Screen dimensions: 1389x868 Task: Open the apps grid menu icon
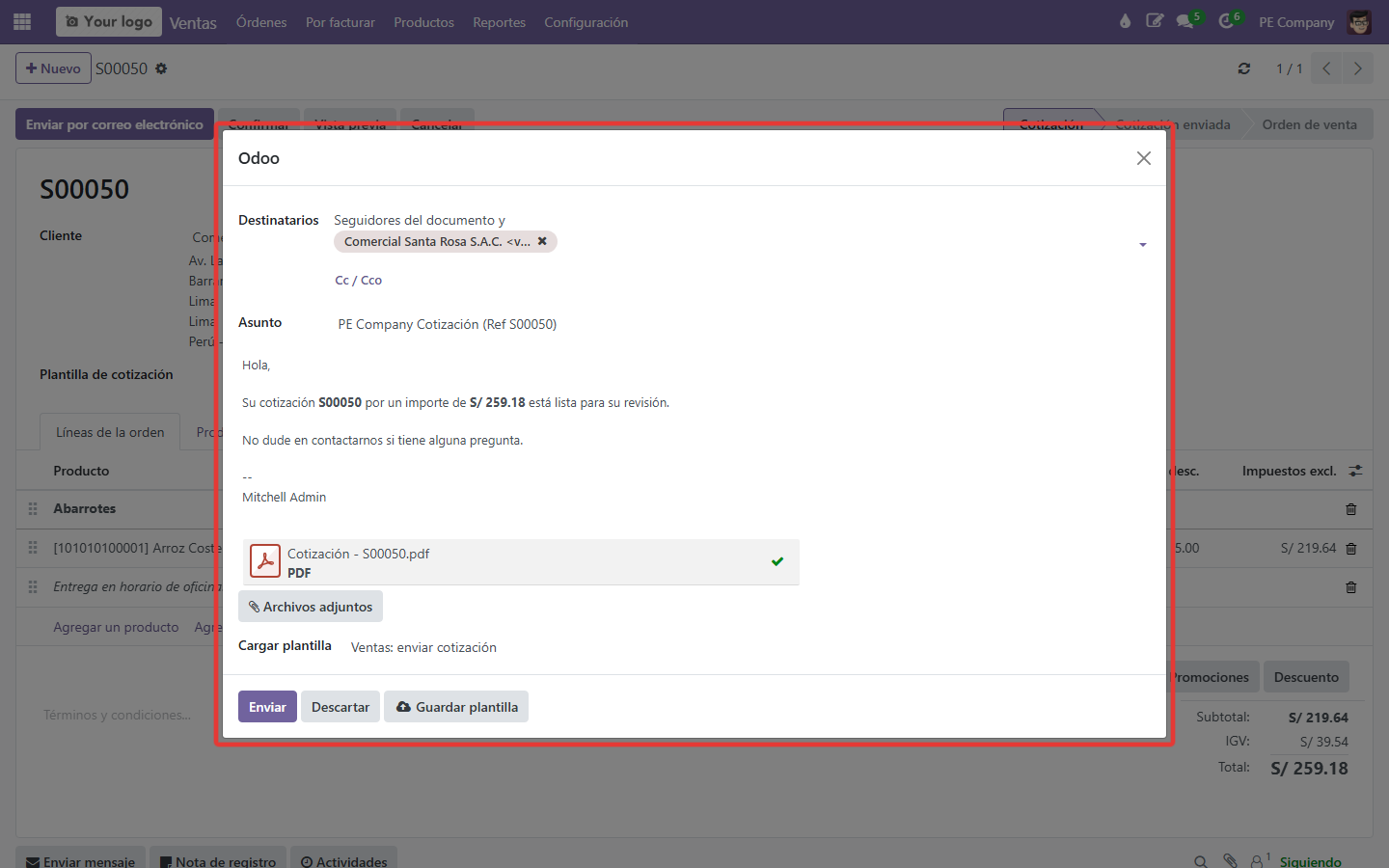pos(22,21)
